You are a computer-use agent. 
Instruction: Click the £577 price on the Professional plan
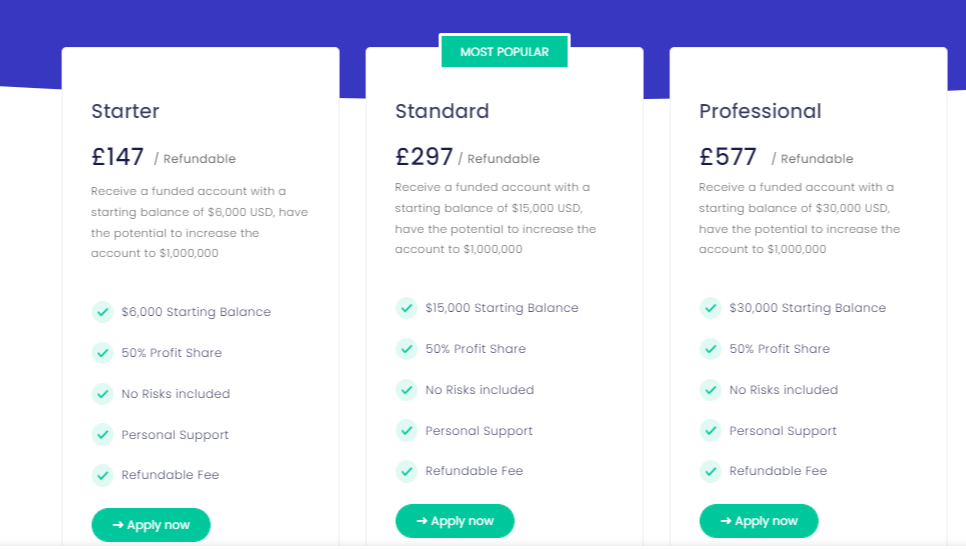(x=728, y=157)
